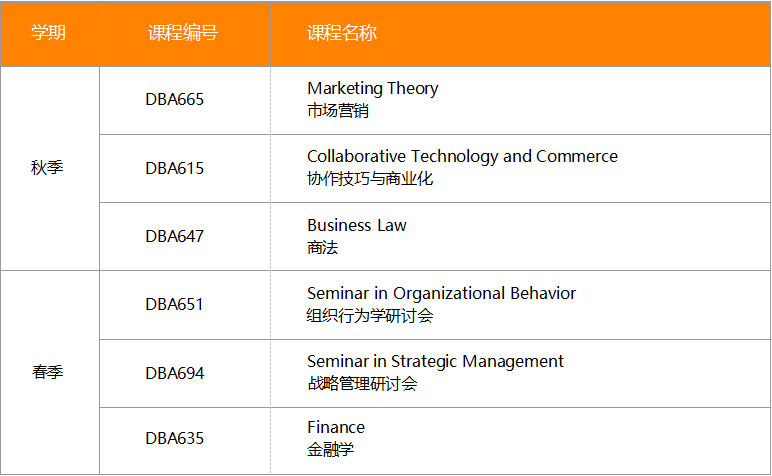Click course code DBA694
Viewport: 772px width, 476px height.
coord(174,373)
